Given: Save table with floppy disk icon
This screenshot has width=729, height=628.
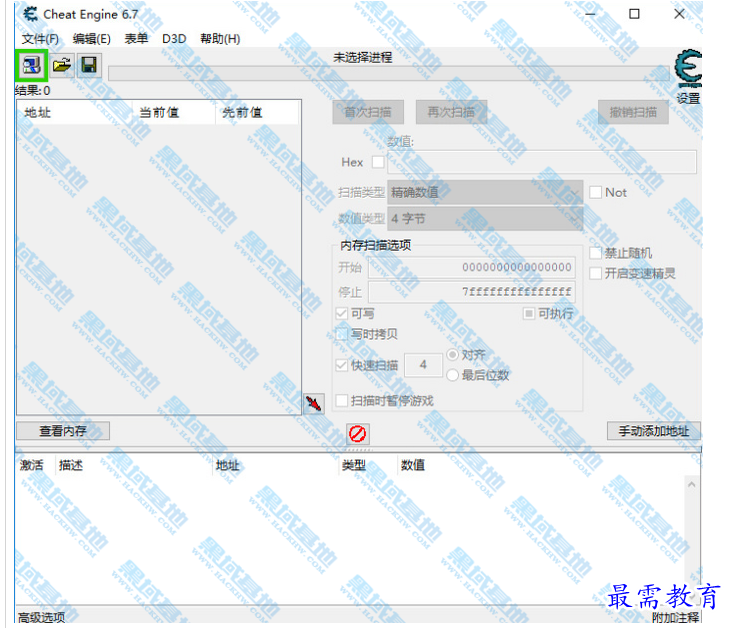Looking at the screenshot, I should [x=89, y=65].
